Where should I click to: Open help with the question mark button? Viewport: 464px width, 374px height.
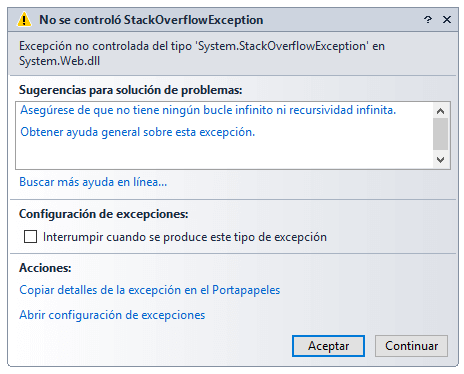(x=428, y=19)
